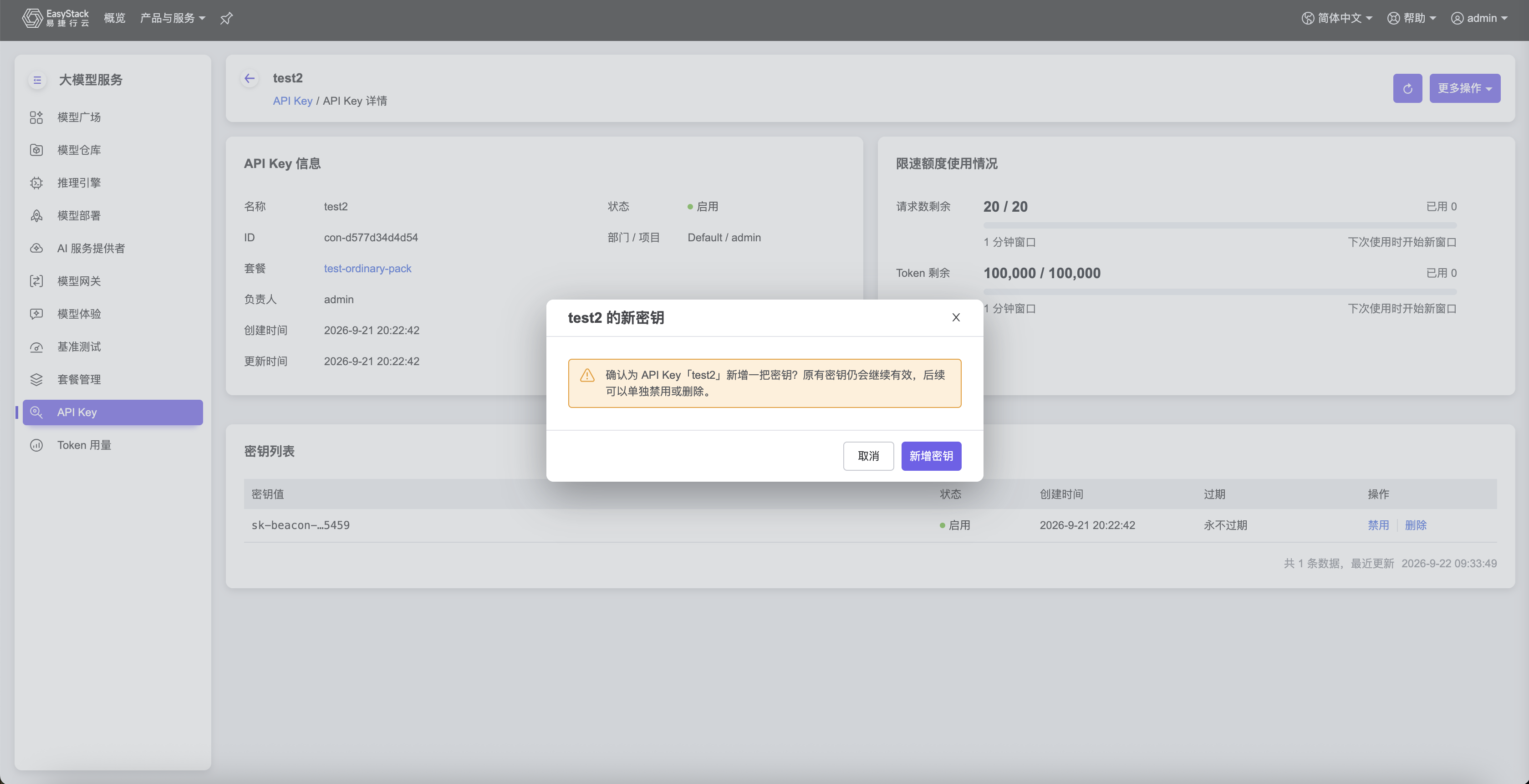This screenshot has height=784, width=1529.
Task: Go to 概览 in top navigation
Action: 115,18
